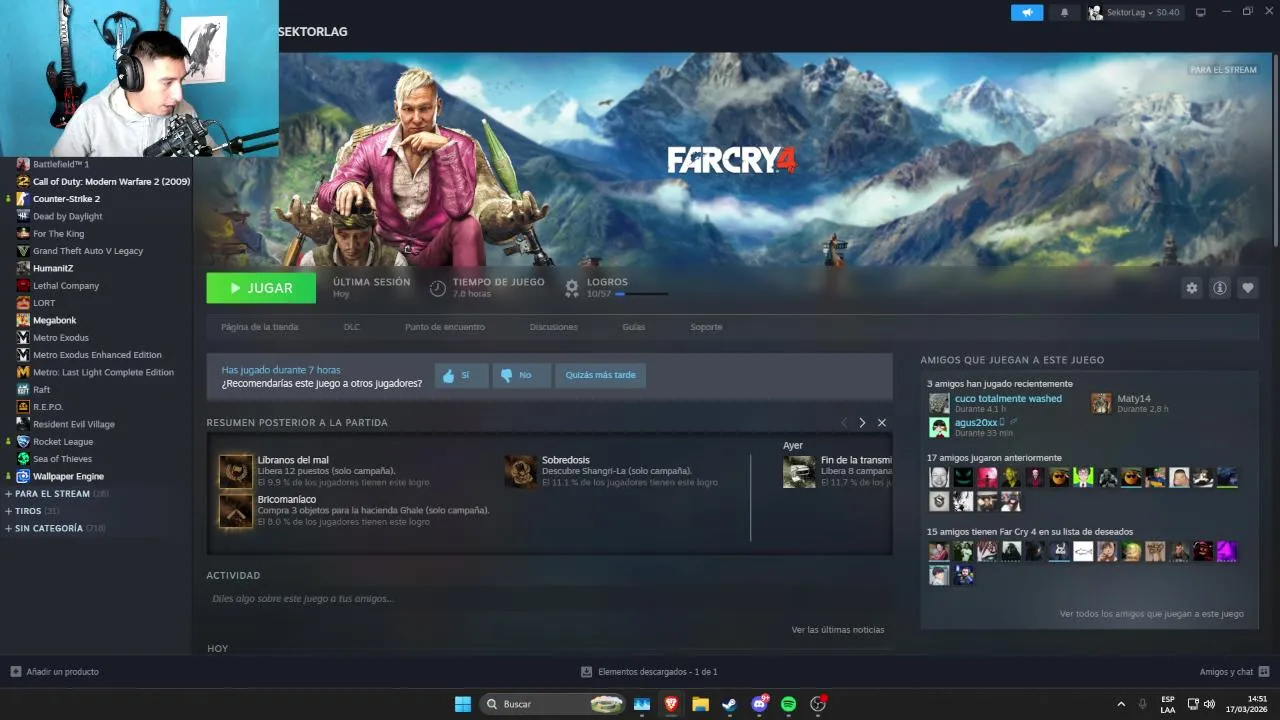The width and height of the screenshot is (1280, 720).
Task: Open the Soporte tab
Action: coord(706,327)
